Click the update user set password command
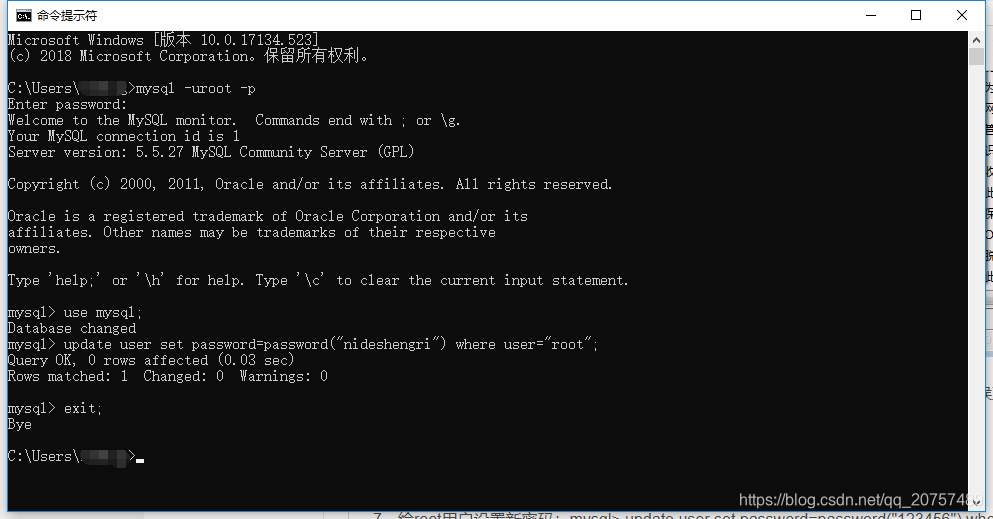The image size is (993, 519). (331, 345)
